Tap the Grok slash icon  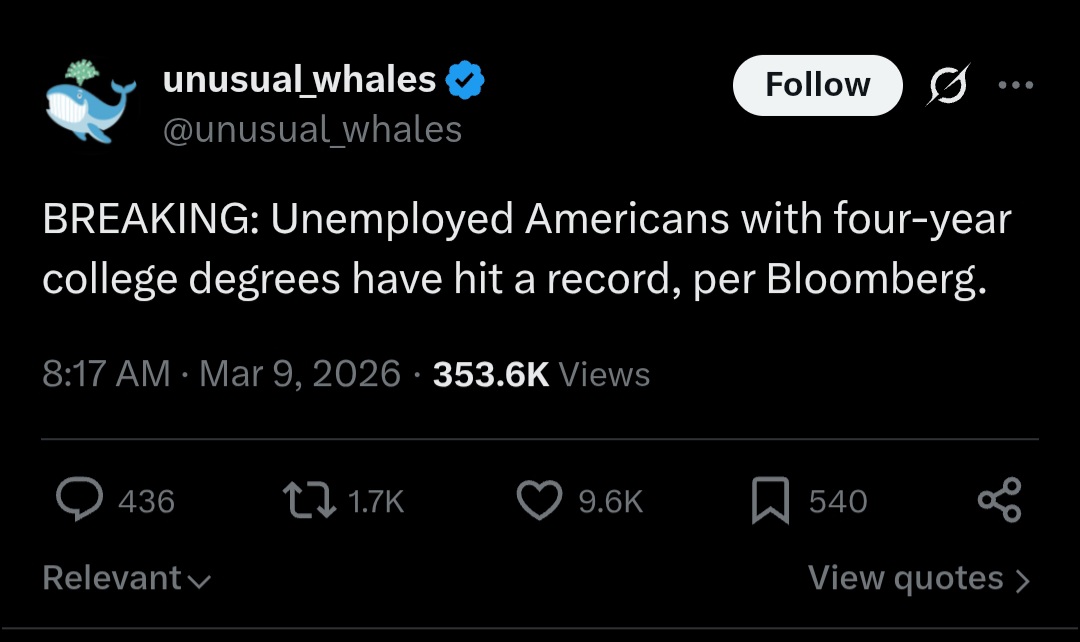pyautogui.click(x=946, y=86)
